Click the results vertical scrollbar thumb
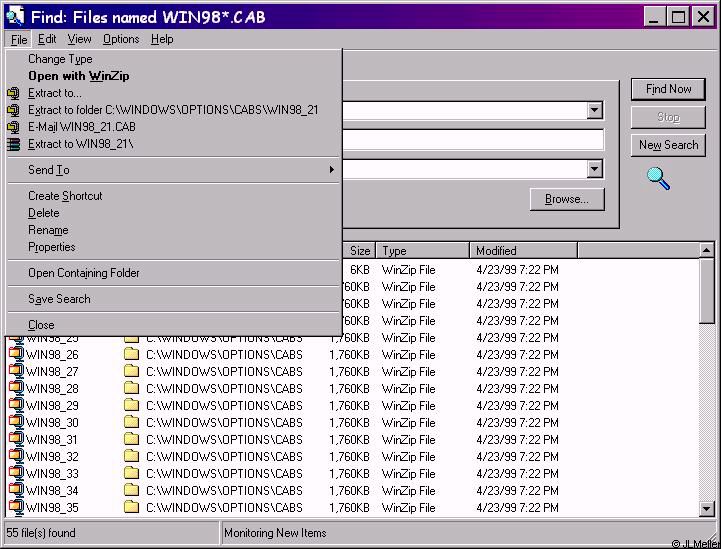This screenshot has width=721, height=549. pyautogui.click(x=706, y=291)
